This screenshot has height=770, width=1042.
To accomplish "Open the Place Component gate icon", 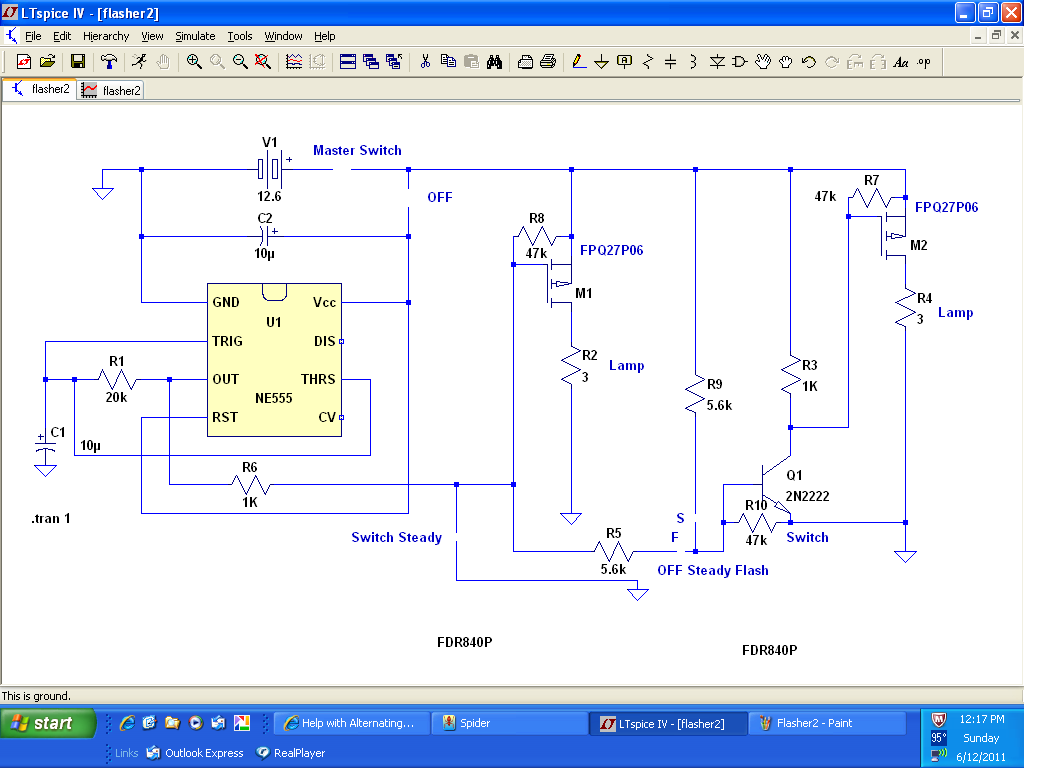I will tap(740, 62).
